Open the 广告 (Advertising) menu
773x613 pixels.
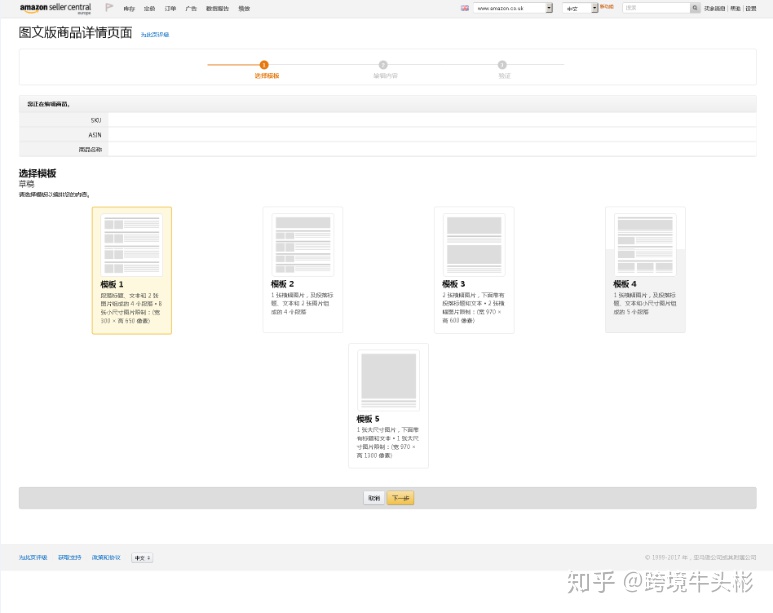pos(191,8)
